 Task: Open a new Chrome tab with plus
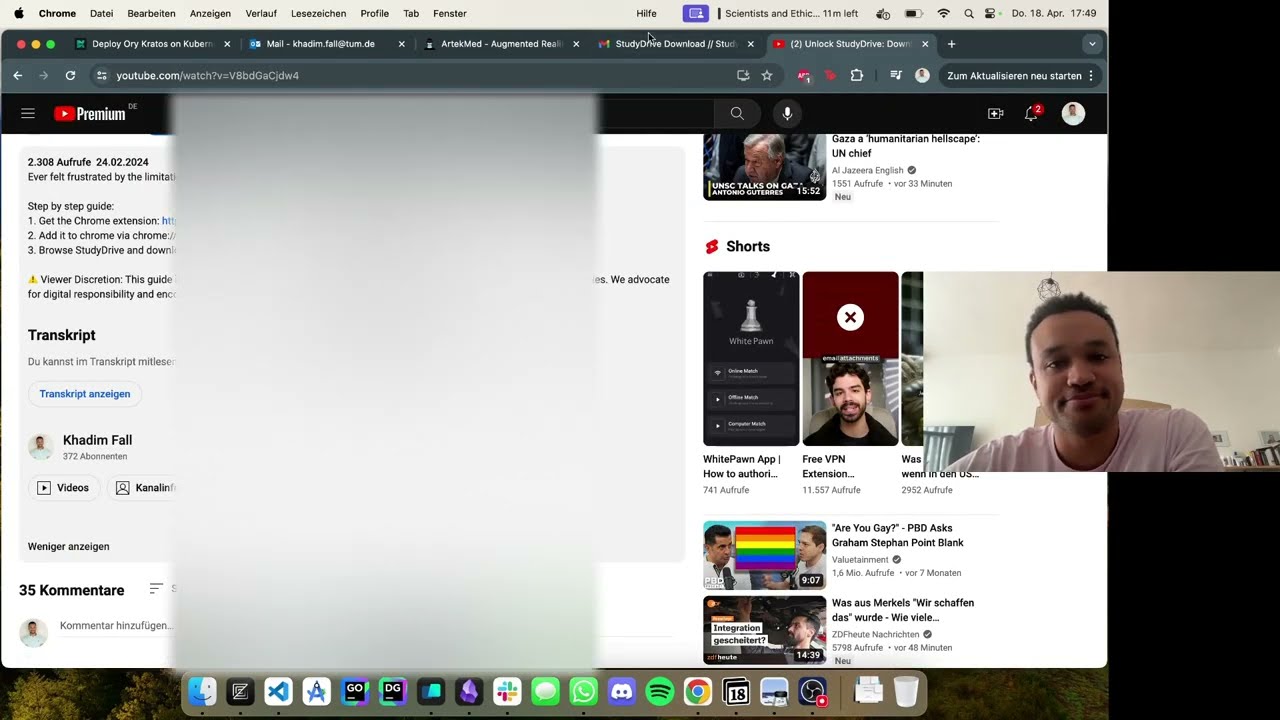(951, 44)
